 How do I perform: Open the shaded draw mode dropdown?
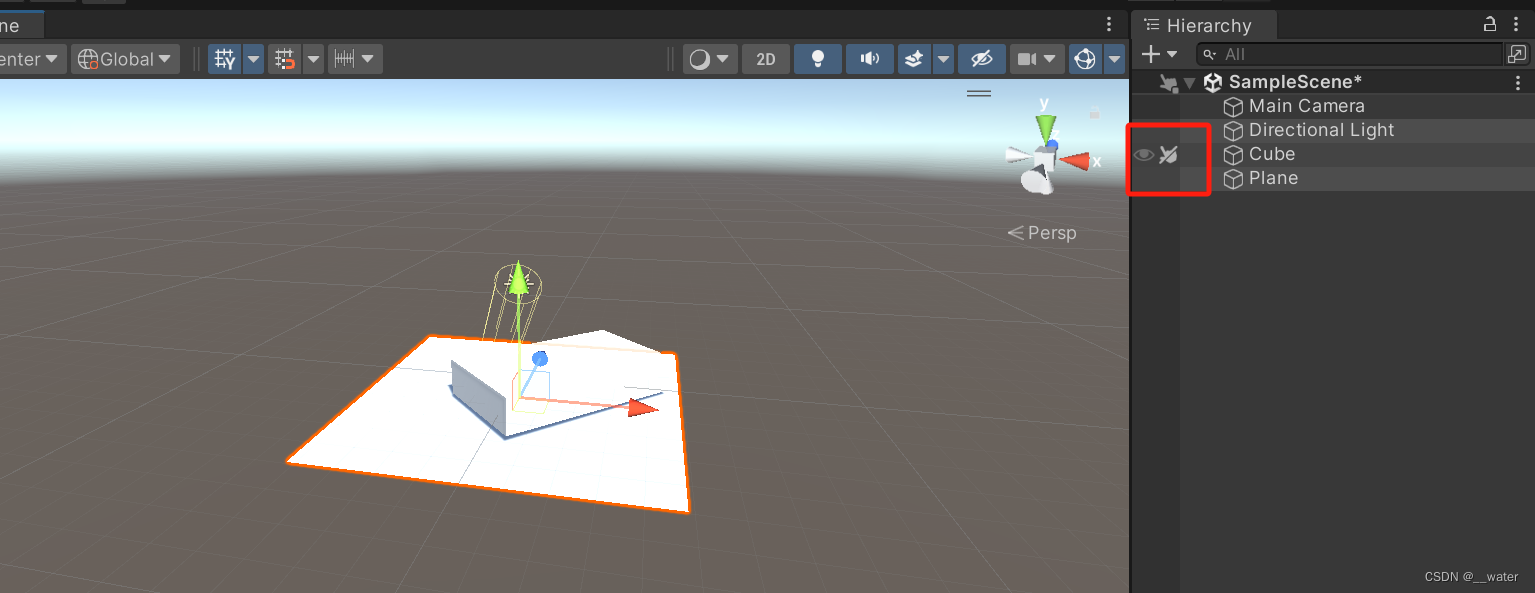coord(709,58)
